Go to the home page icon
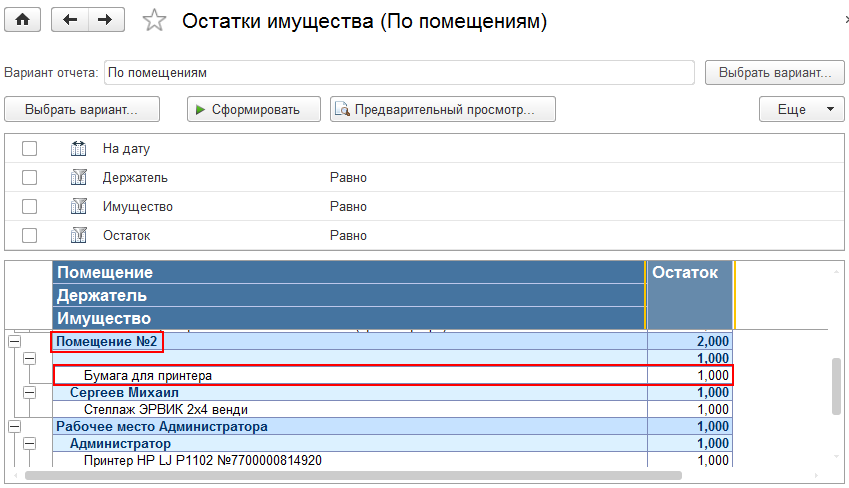 (x=22, y=21)
